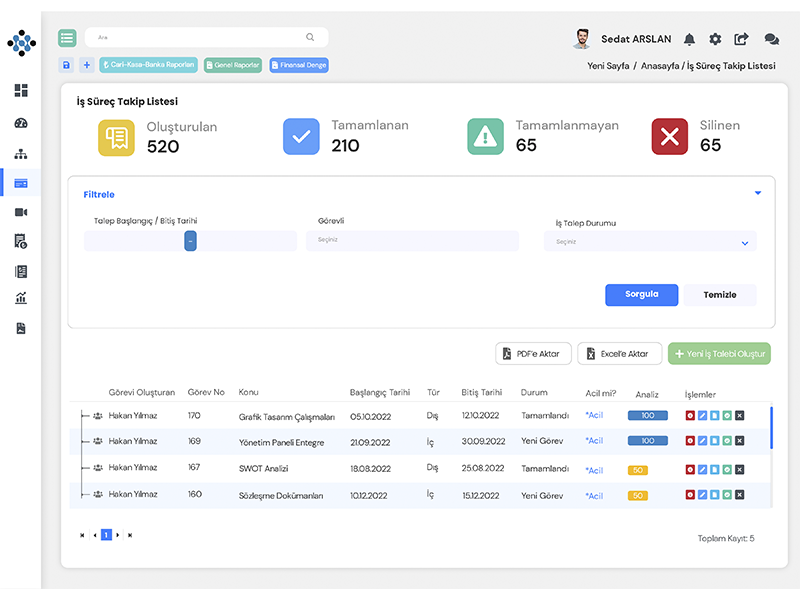Go to Anasayfa in the breadcrumb
Image resolution: width=800 pixels, height=600 pixels.
pos(660,66)
